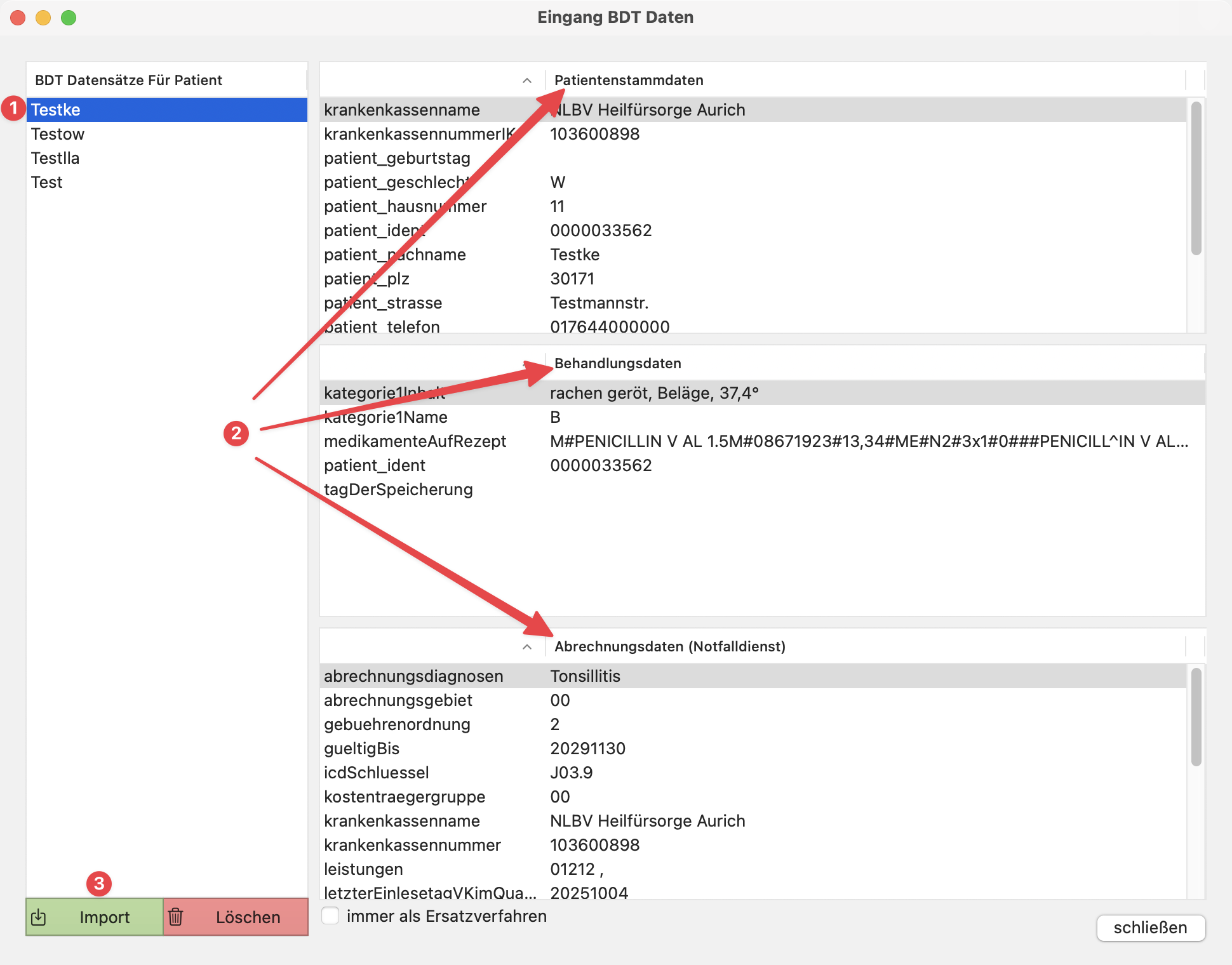
Task: Click the Abrechnungsdaten table scrollbar
Action: pyautogui.click(x=1196, y=717)
